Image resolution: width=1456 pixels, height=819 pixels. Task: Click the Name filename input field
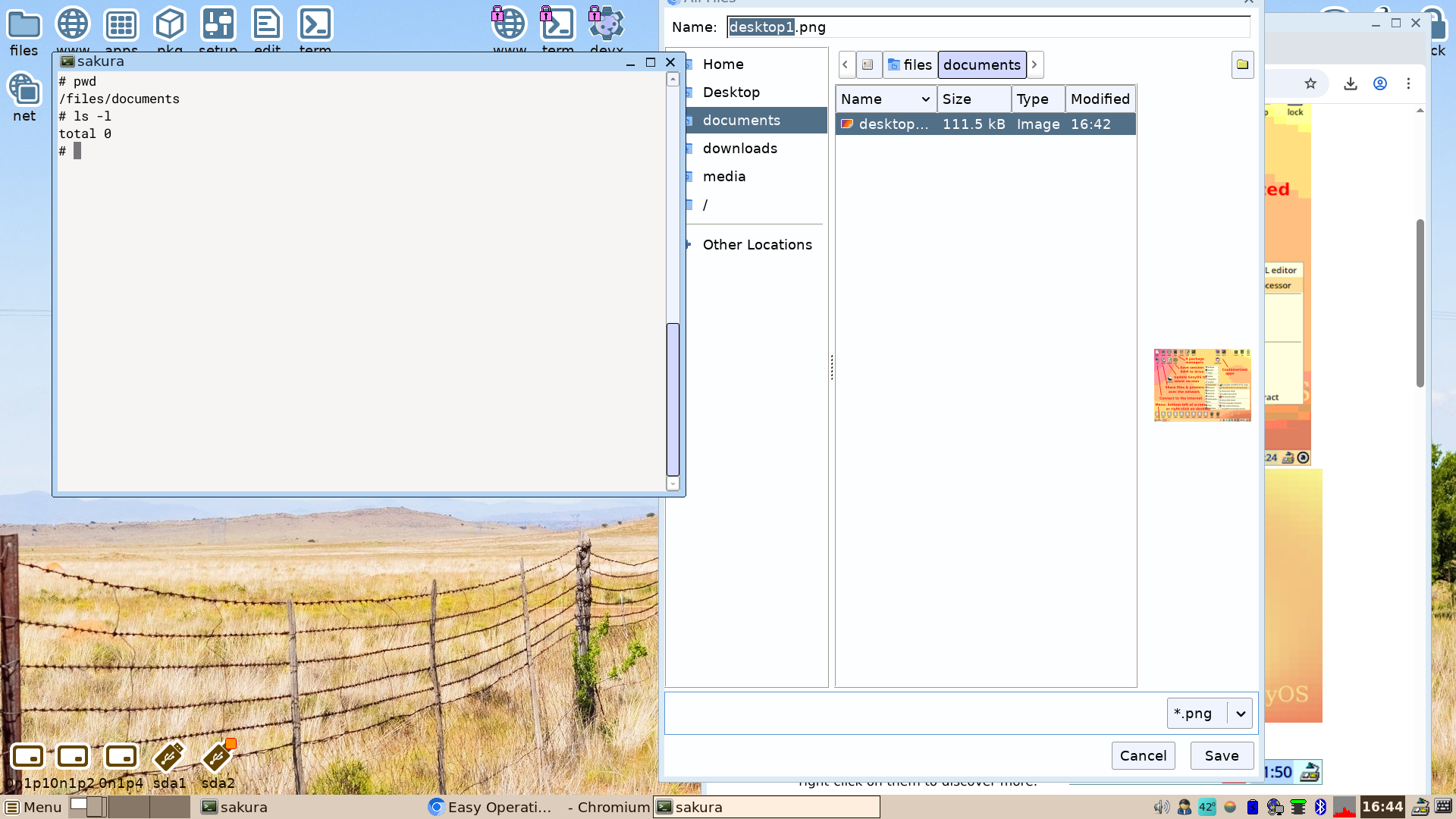[x=988, y=27]
